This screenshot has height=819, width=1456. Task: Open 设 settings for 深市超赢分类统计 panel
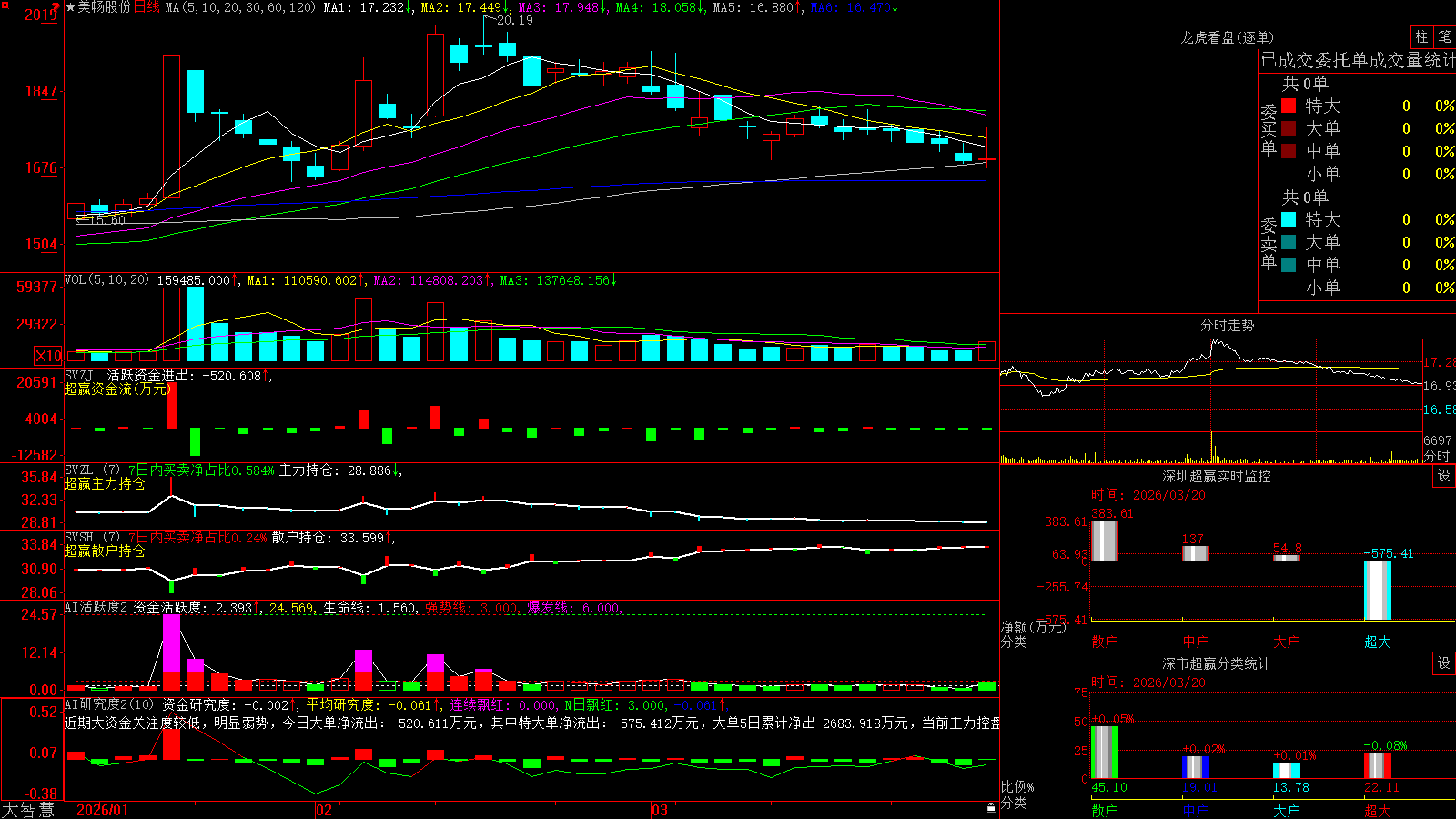point(1444,663)
